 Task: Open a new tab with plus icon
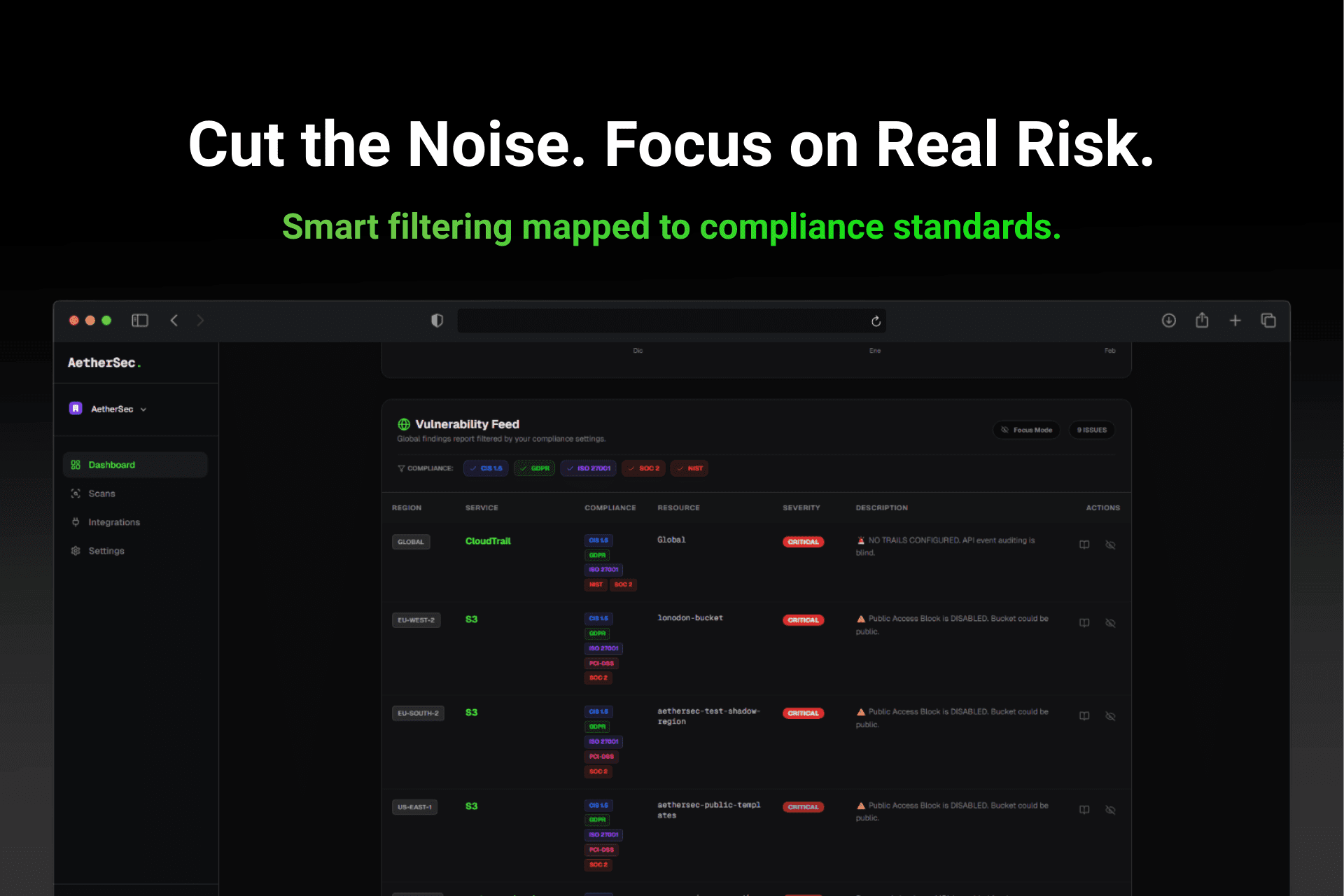pyautogui.click(x=1235, y=321)
